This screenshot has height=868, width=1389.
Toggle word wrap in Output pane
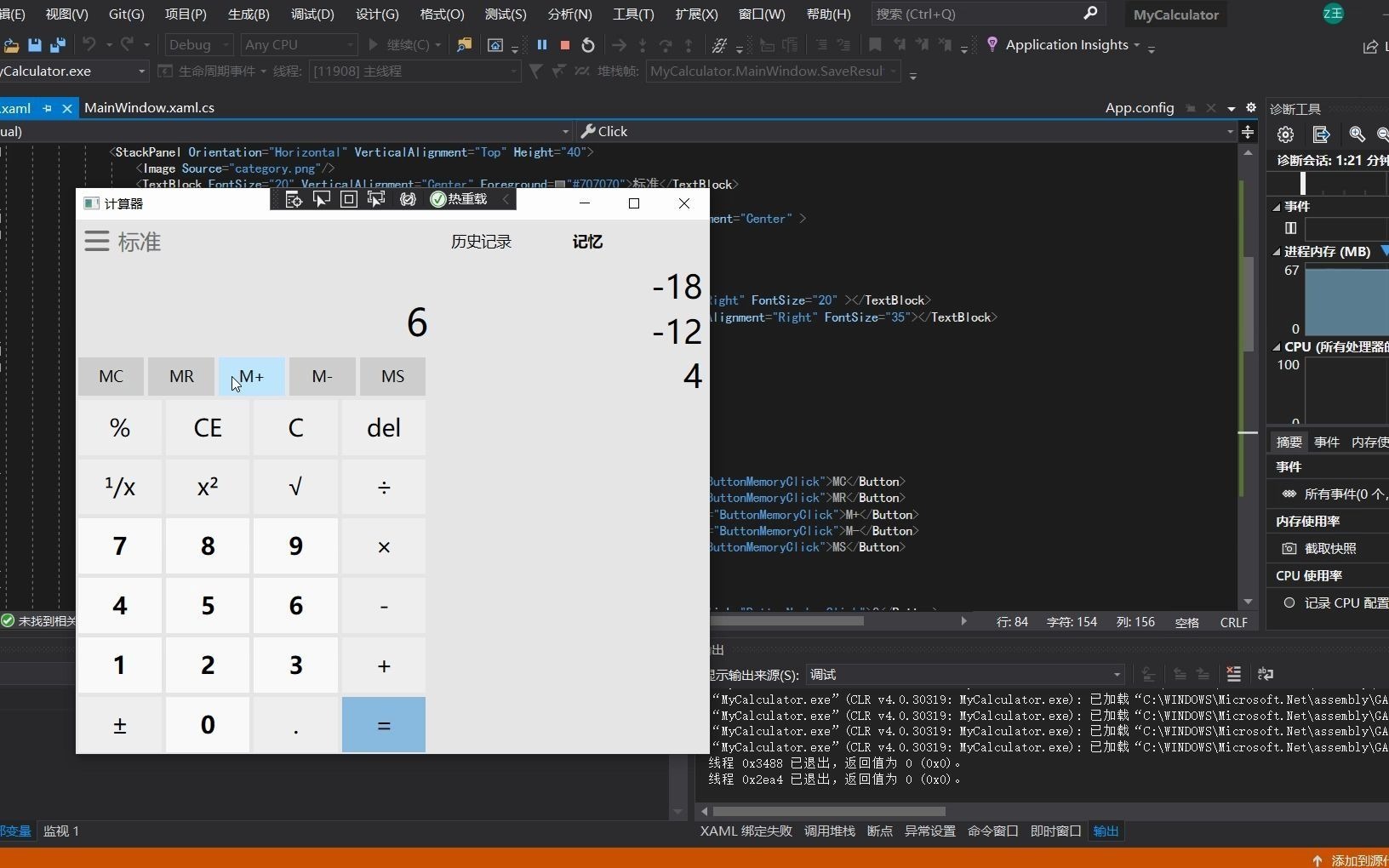click(x=1266, y=674)
